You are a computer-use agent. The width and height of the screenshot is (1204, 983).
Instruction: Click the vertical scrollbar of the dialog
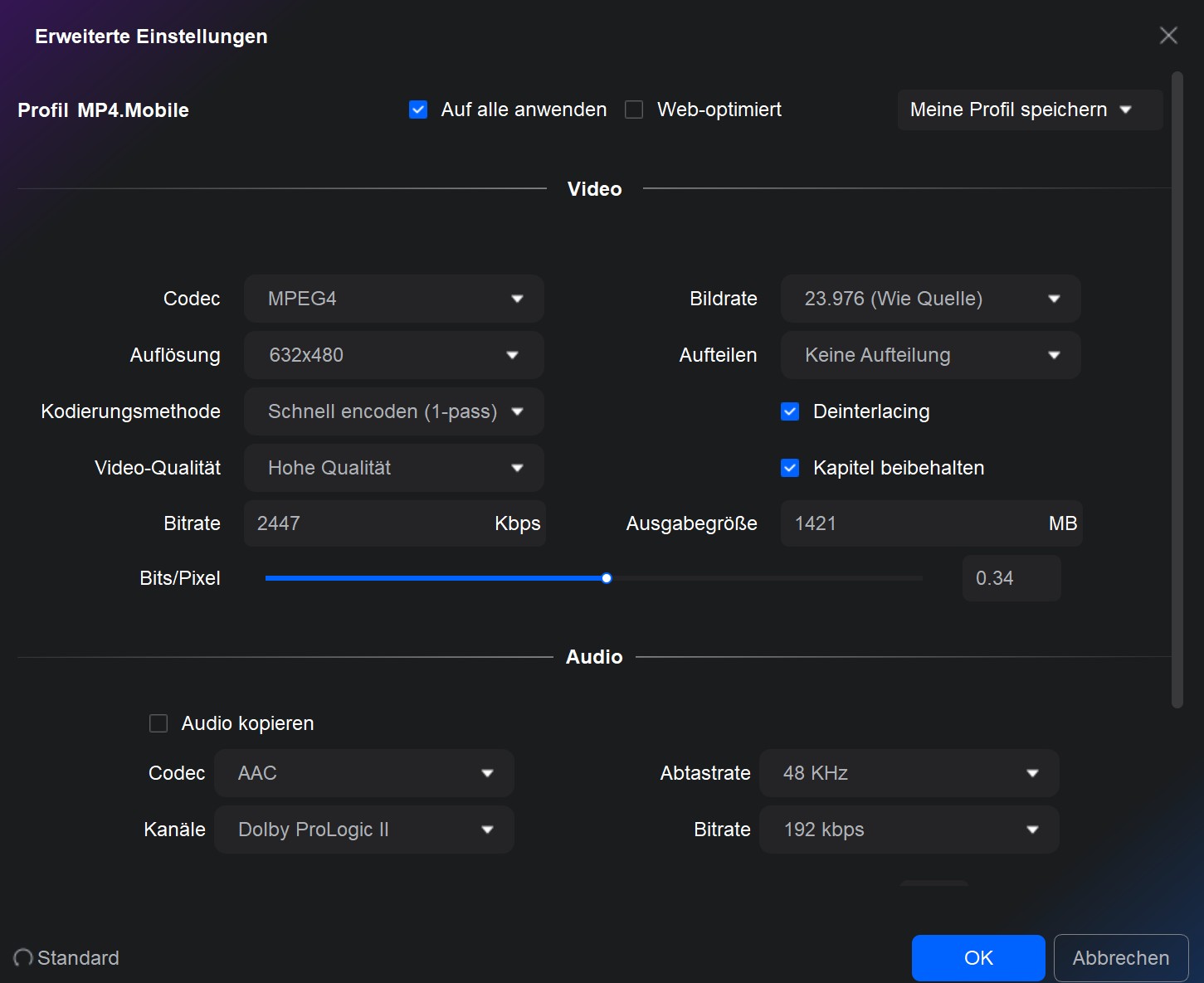pos(1177,390)
